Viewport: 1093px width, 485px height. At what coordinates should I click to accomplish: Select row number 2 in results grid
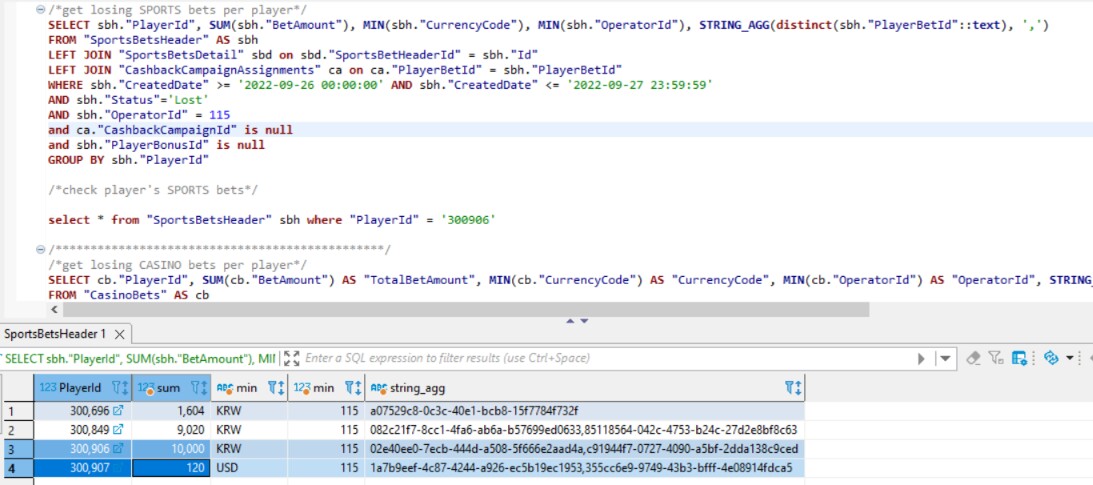[x=17, y=429]
